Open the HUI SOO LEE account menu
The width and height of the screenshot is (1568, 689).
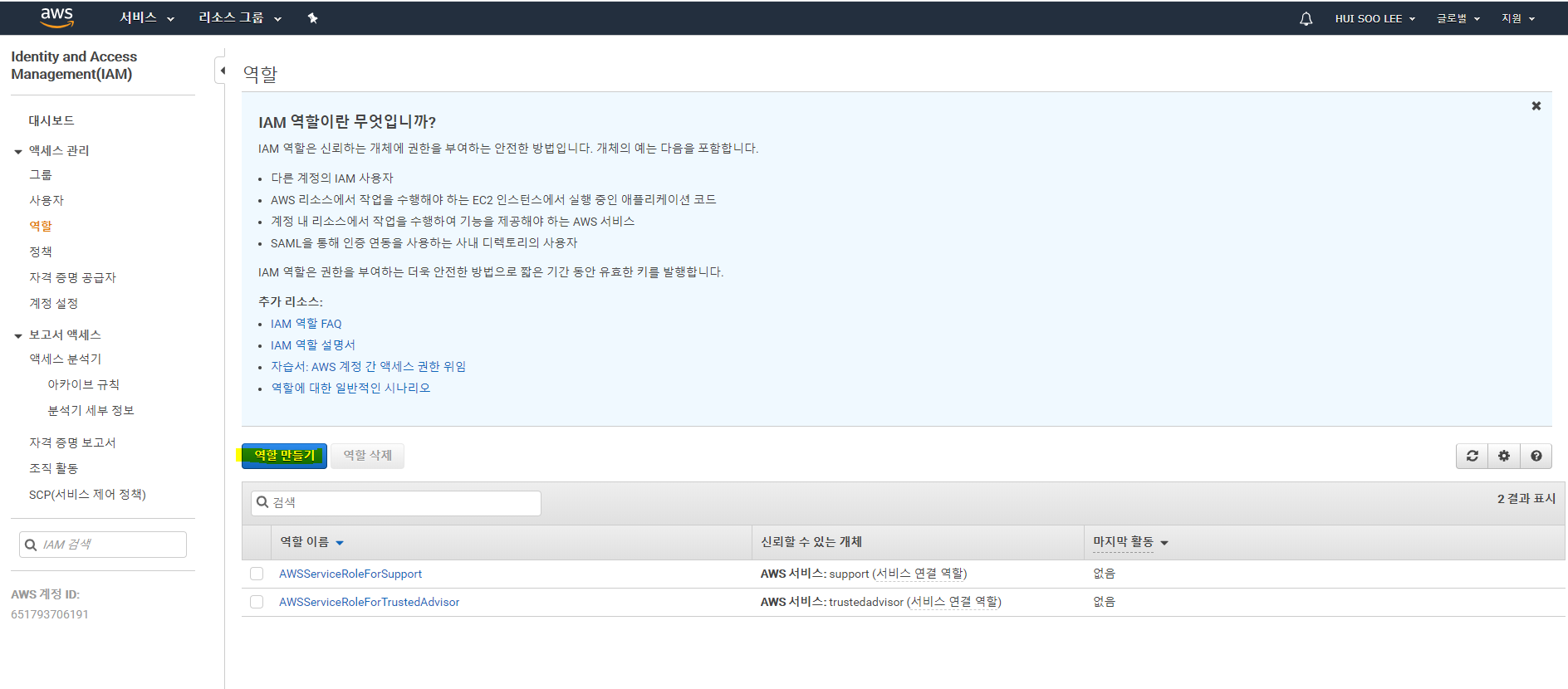pos(1374,18)
